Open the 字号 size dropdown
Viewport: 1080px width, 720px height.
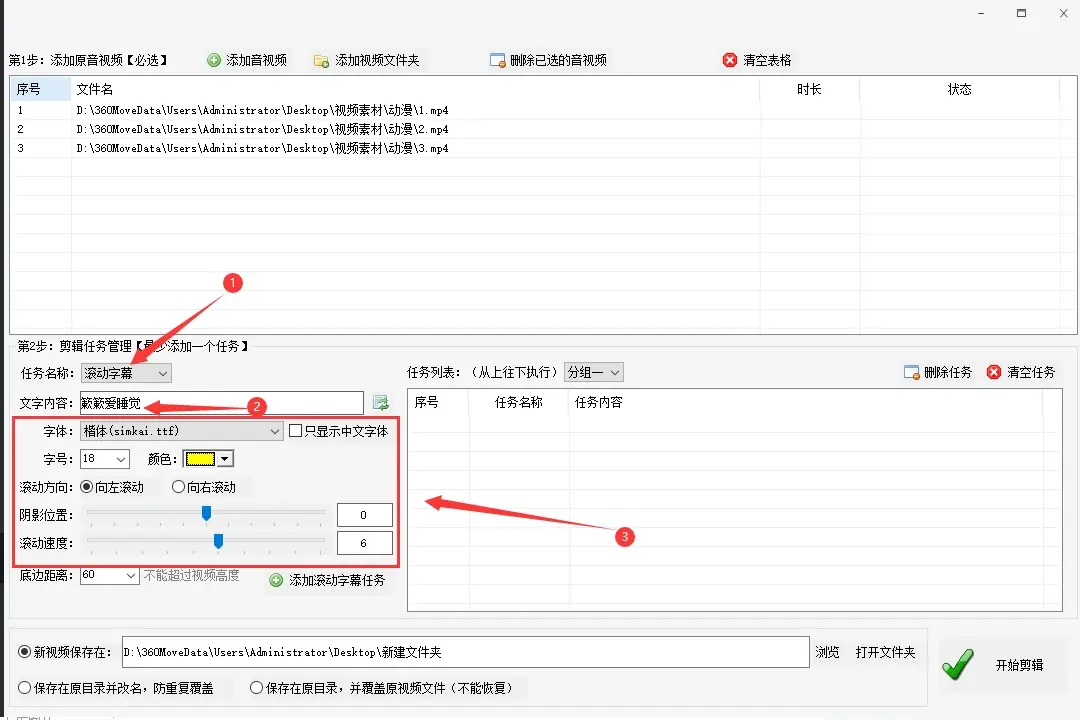[105, 459]
